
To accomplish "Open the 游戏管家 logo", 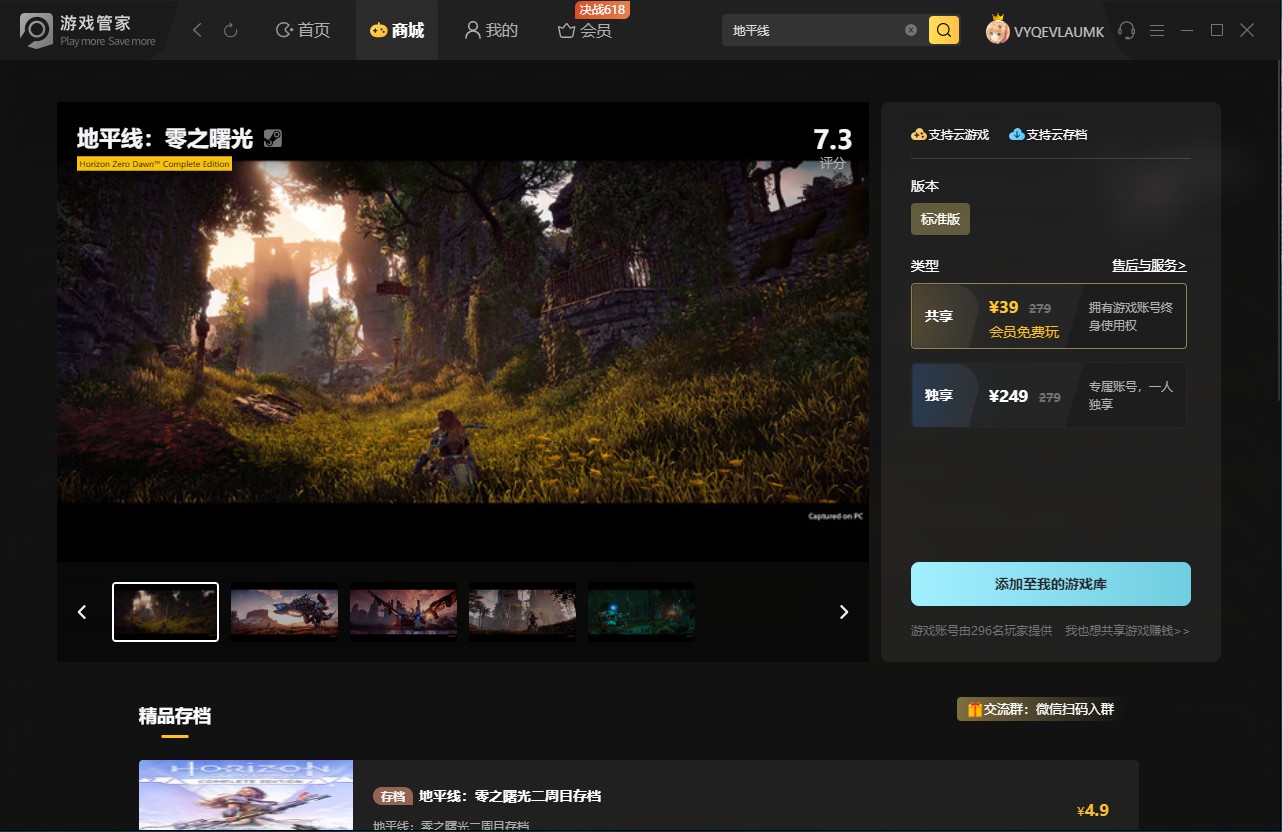I will (89, 31).
